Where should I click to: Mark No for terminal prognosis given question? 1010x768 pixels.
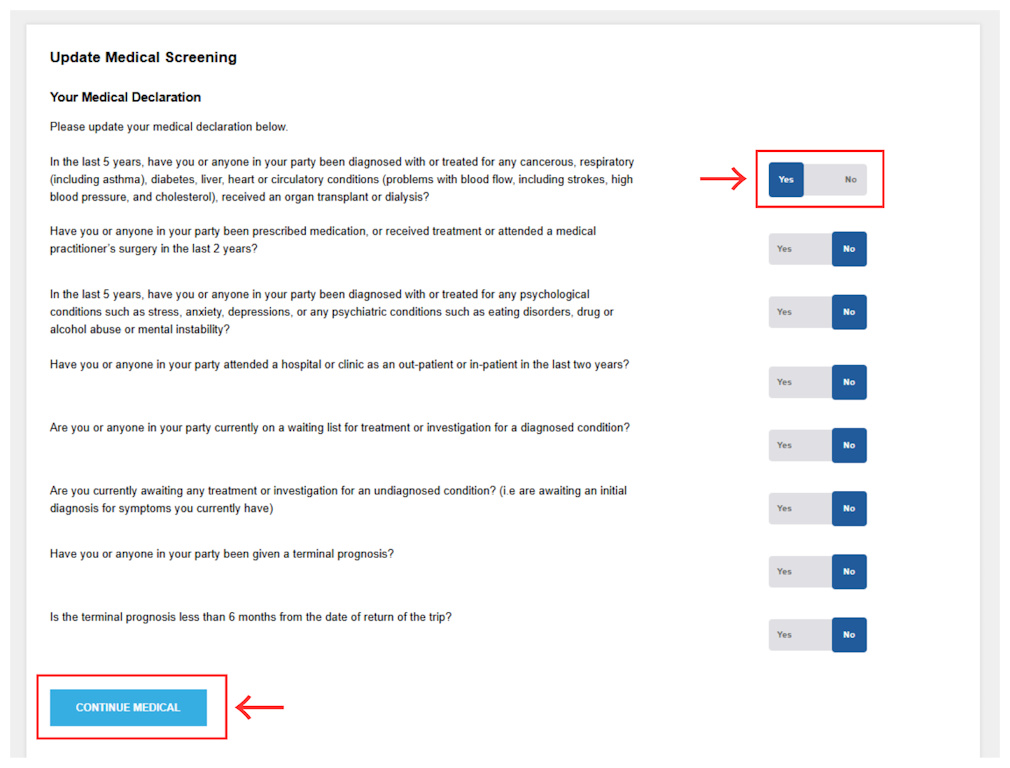849,571
